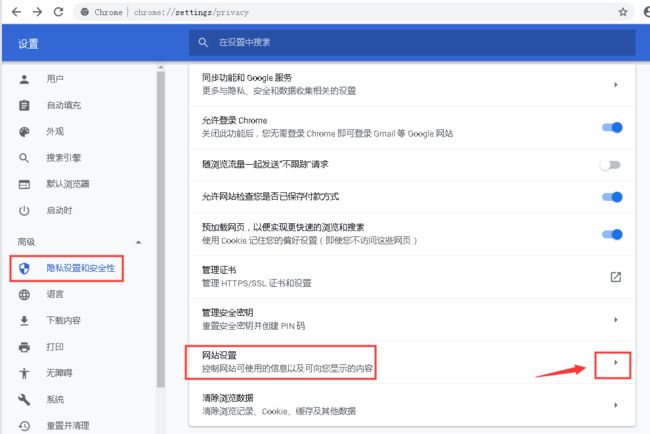The height and width of the screenshot is (434, 650).
Task: Click the browser forward arrow
Action: point(37,12)
